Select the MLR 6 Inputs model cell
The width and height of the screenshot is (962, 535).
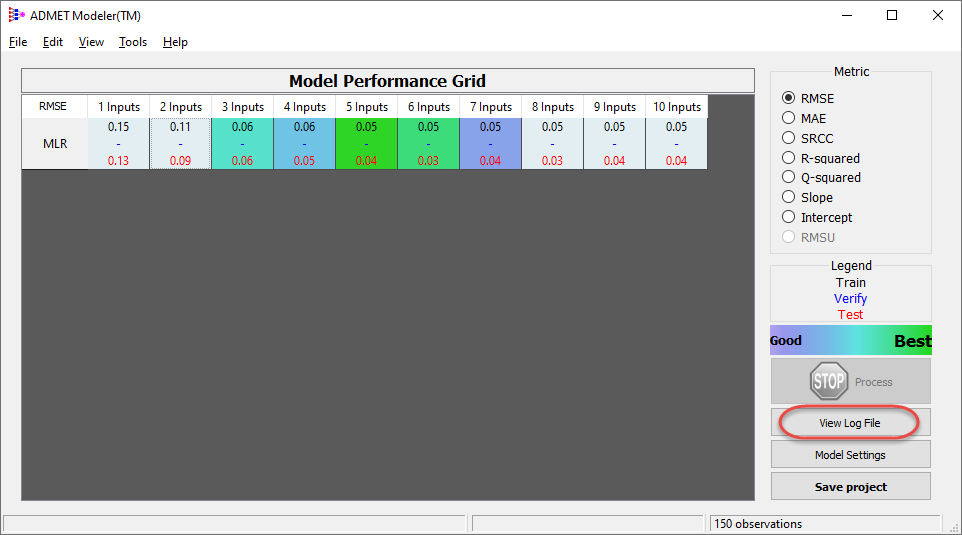click(x=428, y=144)
